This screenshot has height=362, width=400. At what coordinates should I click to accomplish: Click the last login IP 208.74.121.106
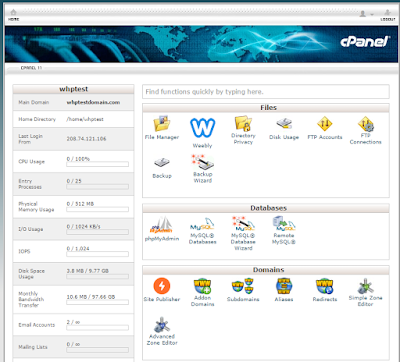(86, 139)
